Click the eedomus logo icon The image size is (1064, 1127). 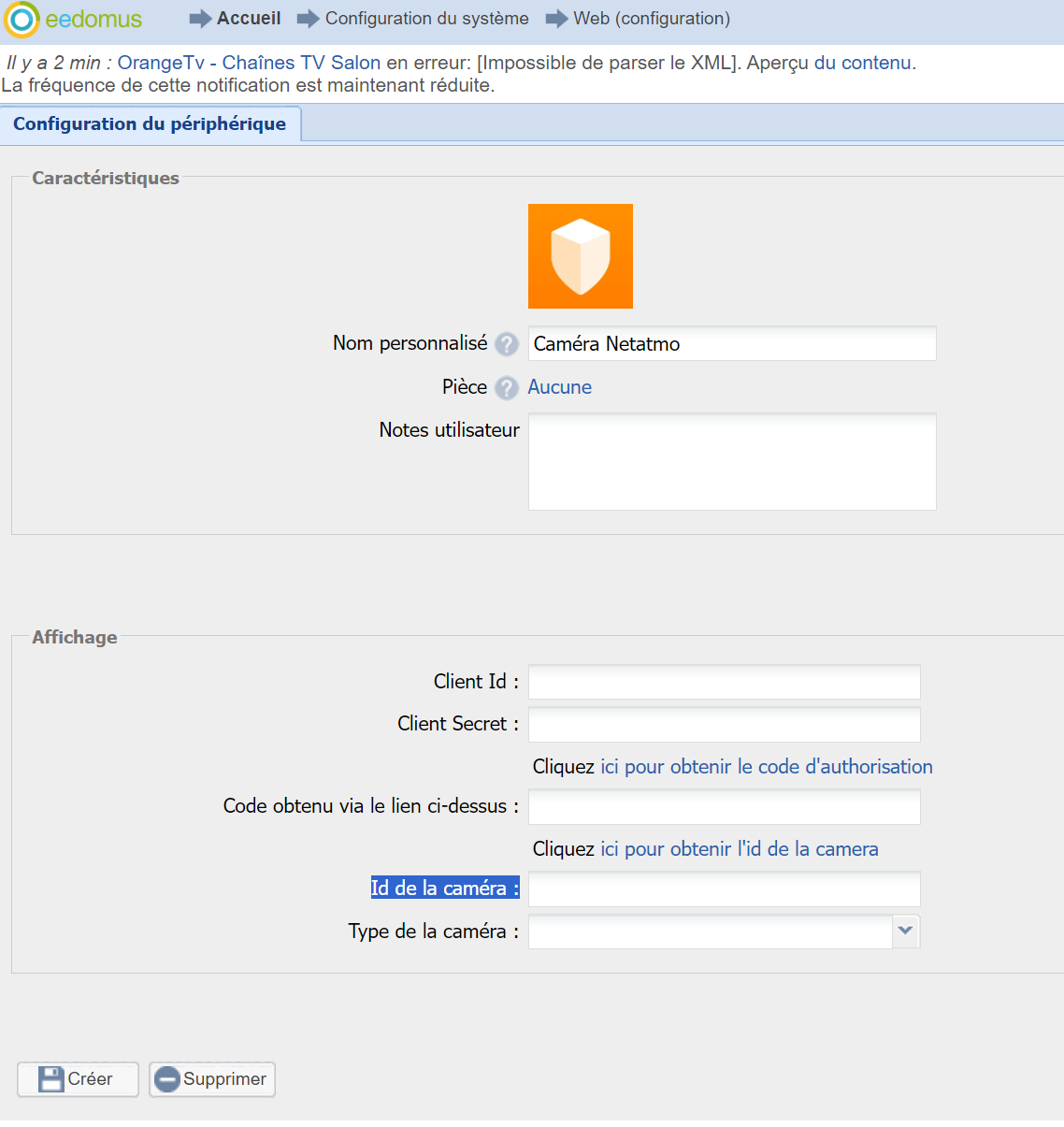point(22,20)
